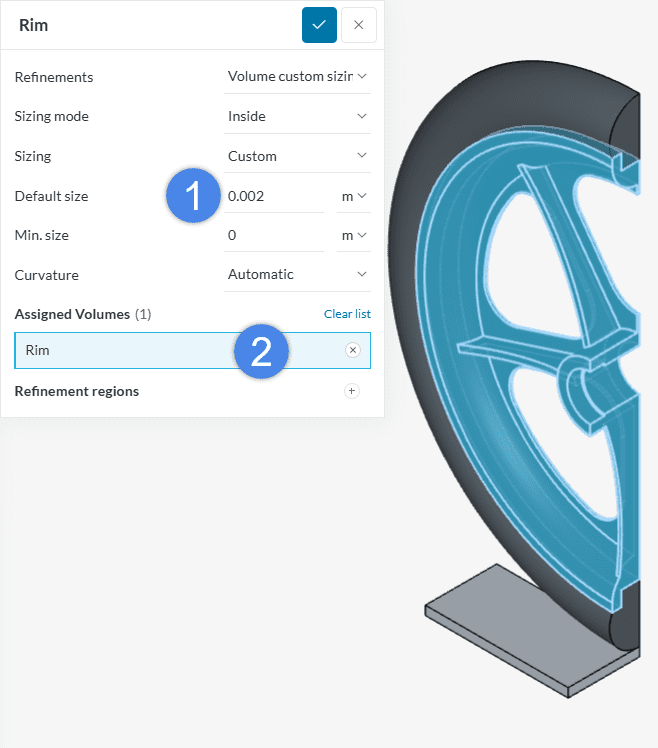Add a refinement region with plus icon
Viewport: 658px width, 748px height.
click(x=352, y=391)
